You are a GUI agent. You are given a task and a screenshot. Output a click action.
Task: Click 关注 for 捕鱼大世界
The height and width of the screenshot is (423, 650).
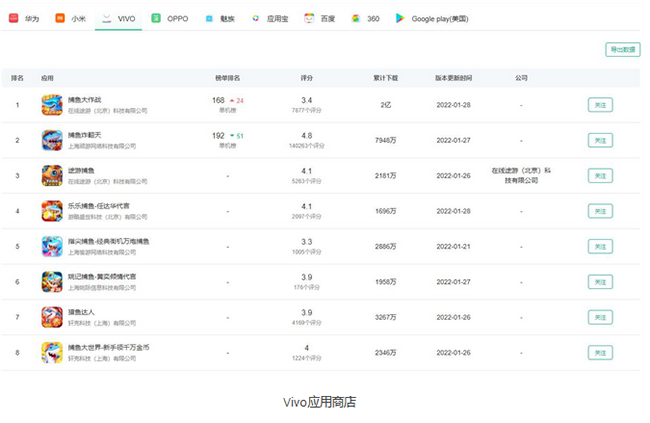600,353
